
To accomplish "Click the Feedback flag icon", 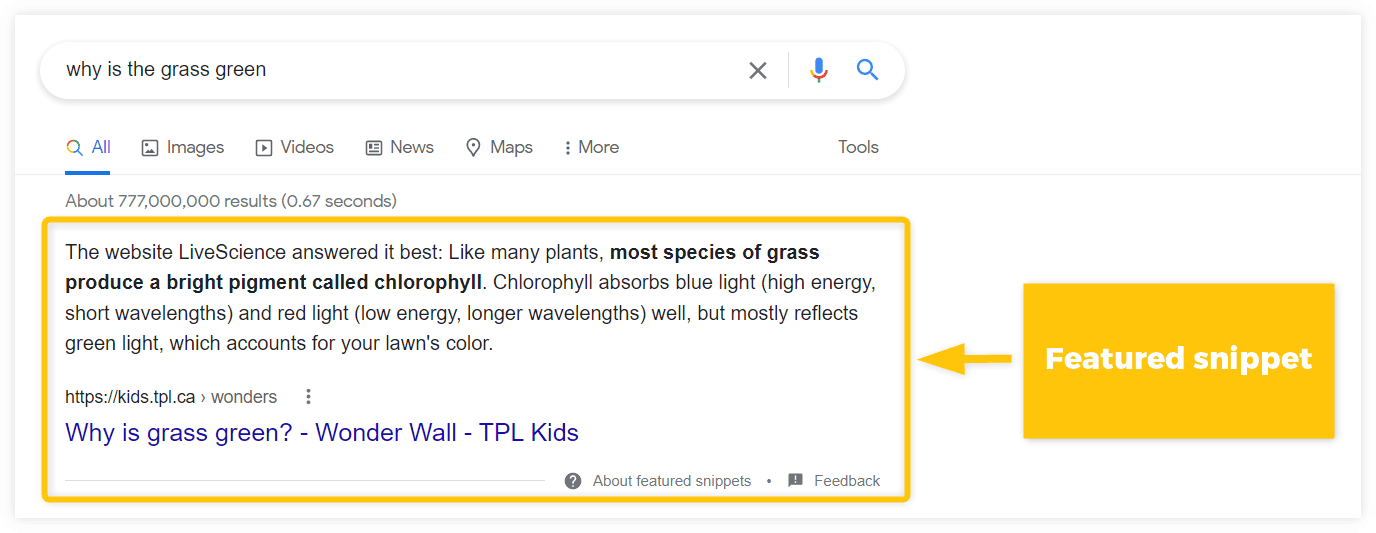I will 796,481.
